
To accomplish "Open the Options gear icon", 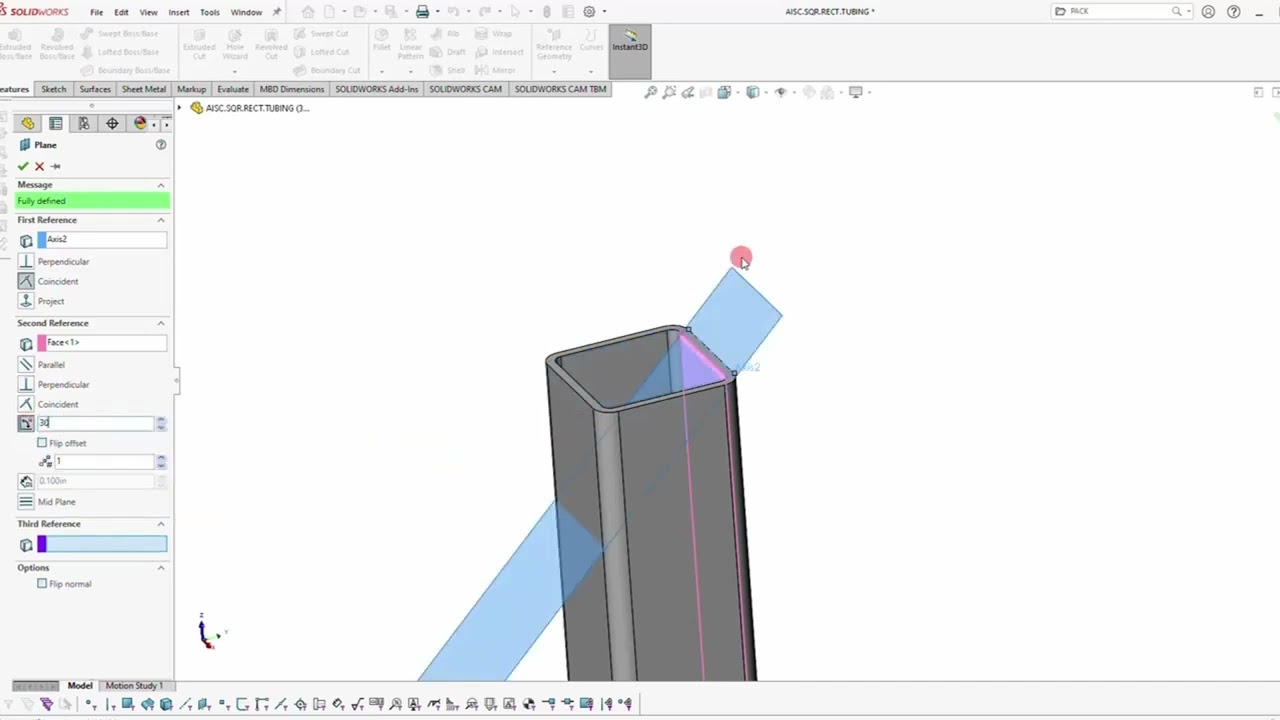I will pyautogui.click(x=589, y=12).
